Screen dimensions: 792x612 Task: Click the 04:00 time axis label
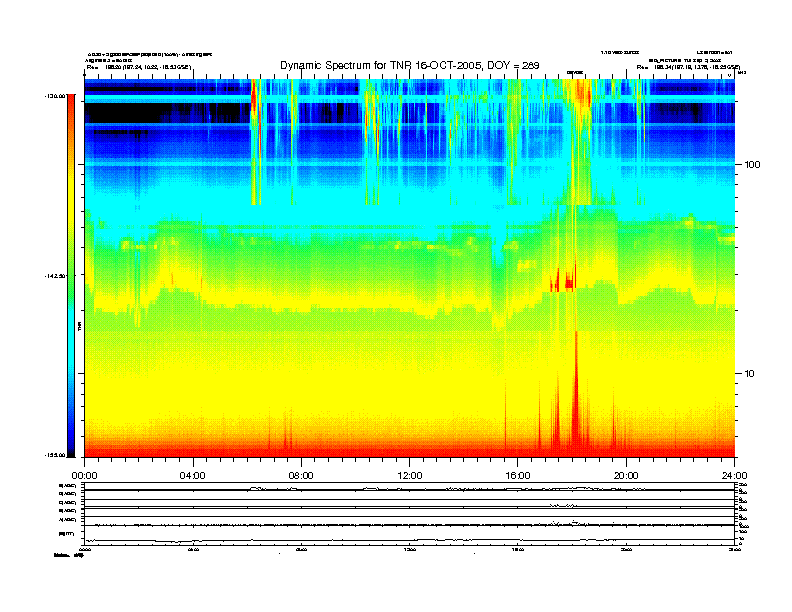(x=193, y=476)
